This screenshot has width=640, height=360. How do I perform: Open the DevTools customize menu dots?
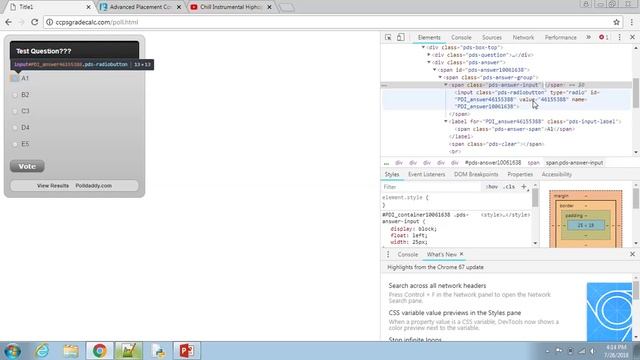coord(619,37)
